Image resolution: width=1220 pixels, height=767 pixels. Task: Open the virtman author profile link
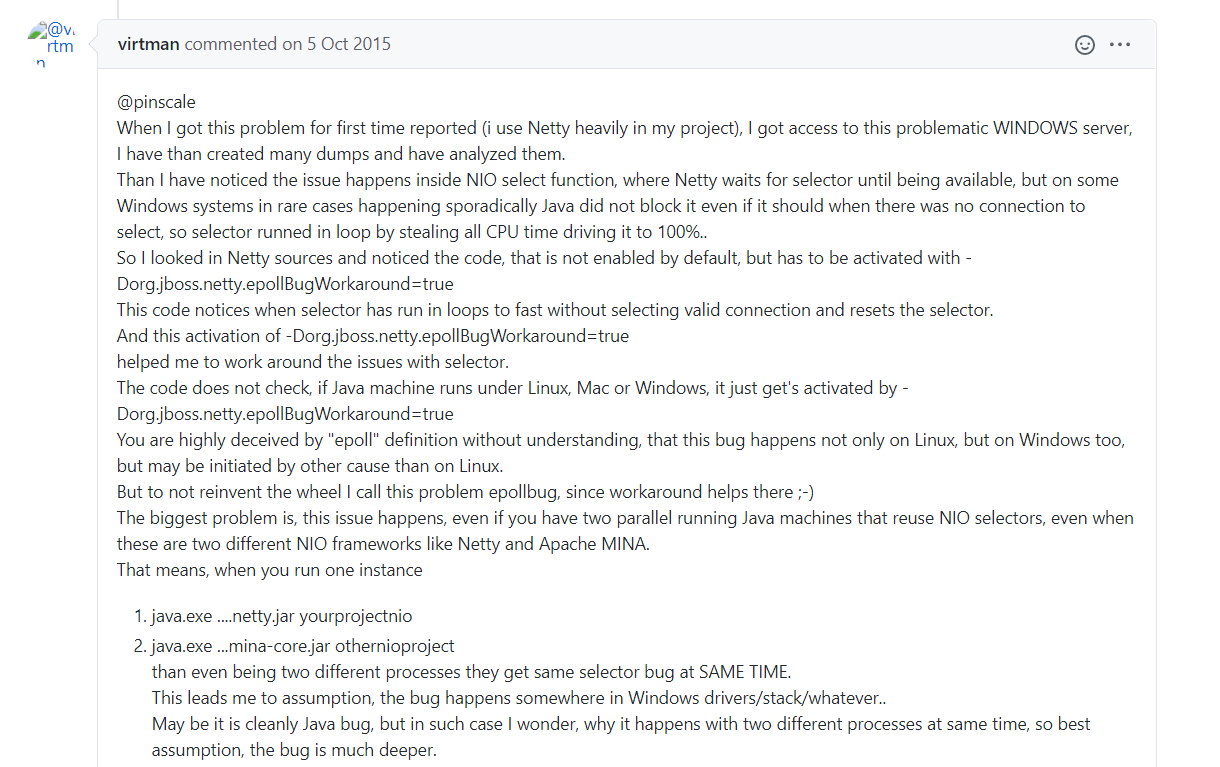pyautogui.click(x=149, y=44)
